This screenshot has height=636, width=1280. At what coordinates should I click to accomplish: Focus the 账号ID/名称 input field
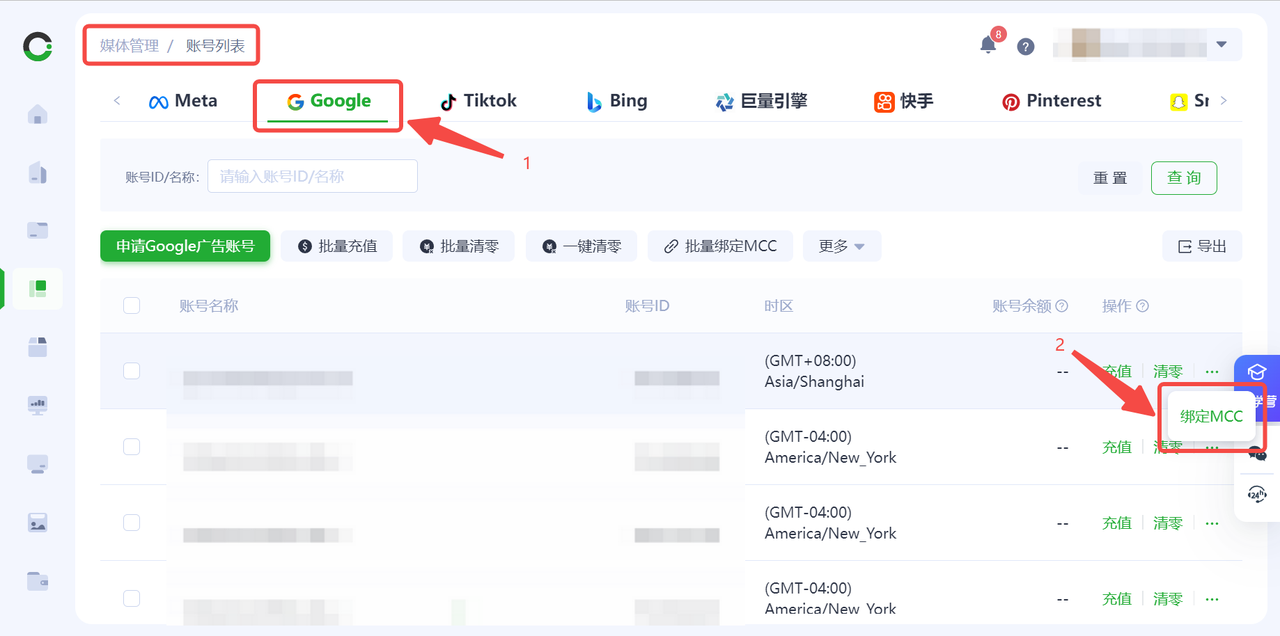point(312,176)
